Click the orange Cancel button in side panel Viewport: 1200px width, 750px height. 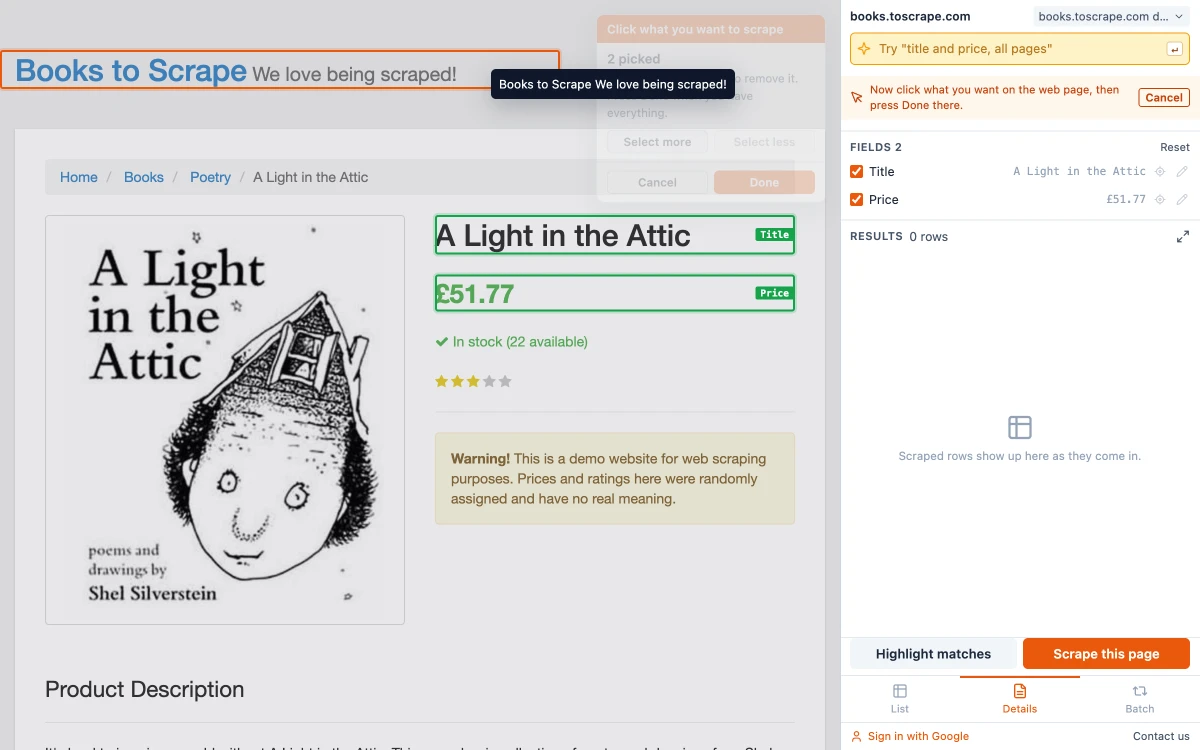[x=1164, y=98]
